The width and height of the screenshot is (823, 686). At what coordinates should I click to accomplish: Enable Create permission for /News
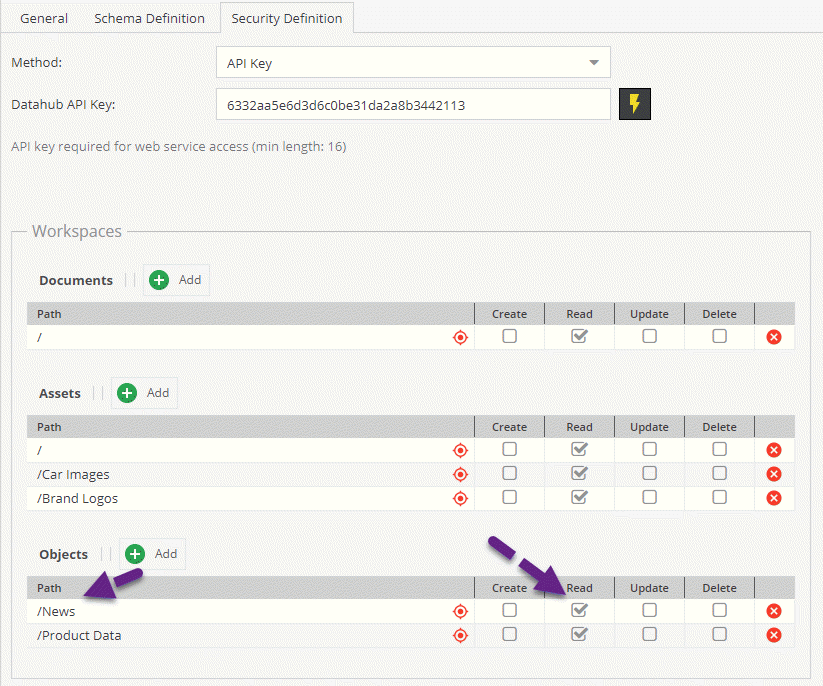(509, 610)
